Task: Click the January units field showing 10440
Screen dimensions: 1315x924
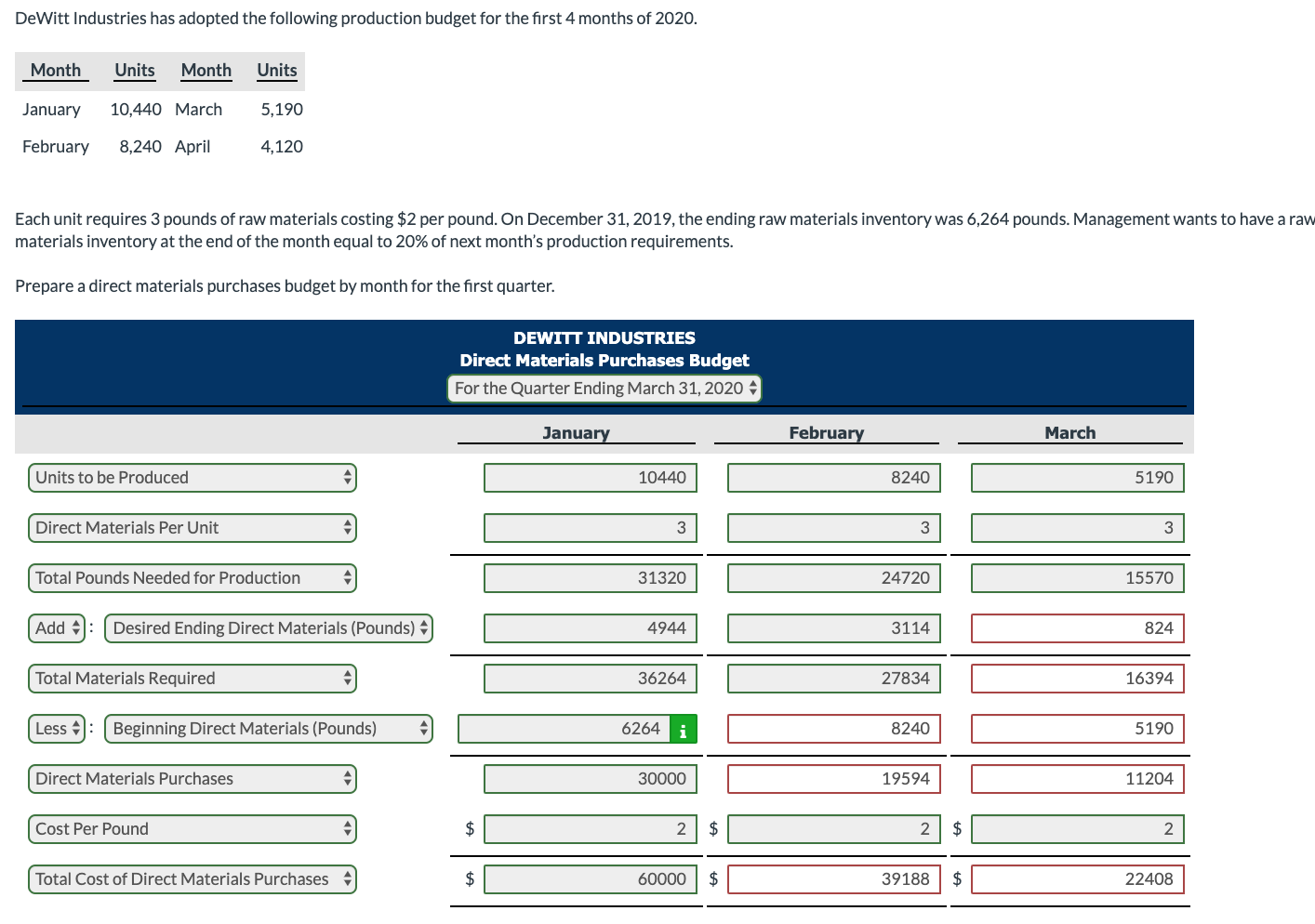Action: [591, 478]
